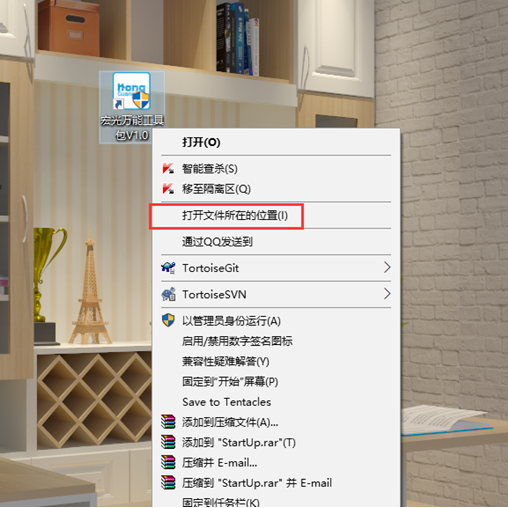Select the 宏光万能工具包V1.0 desktop shortcut icon
Screen dimensions: 508x508
pyautogui.click(x=132, y=107)
